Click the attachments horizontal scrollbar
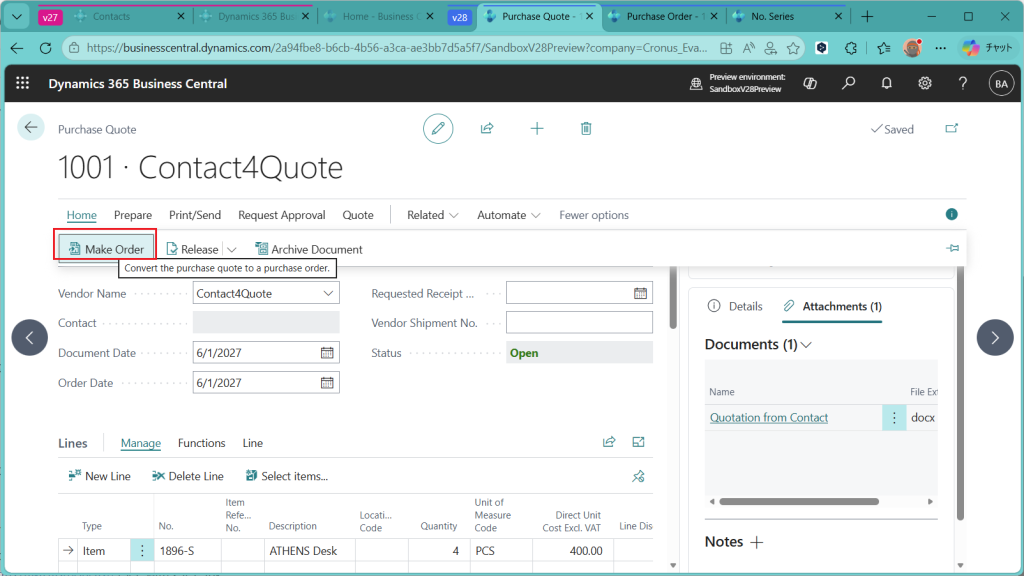1024x576 pixels. tap(800, 501)
